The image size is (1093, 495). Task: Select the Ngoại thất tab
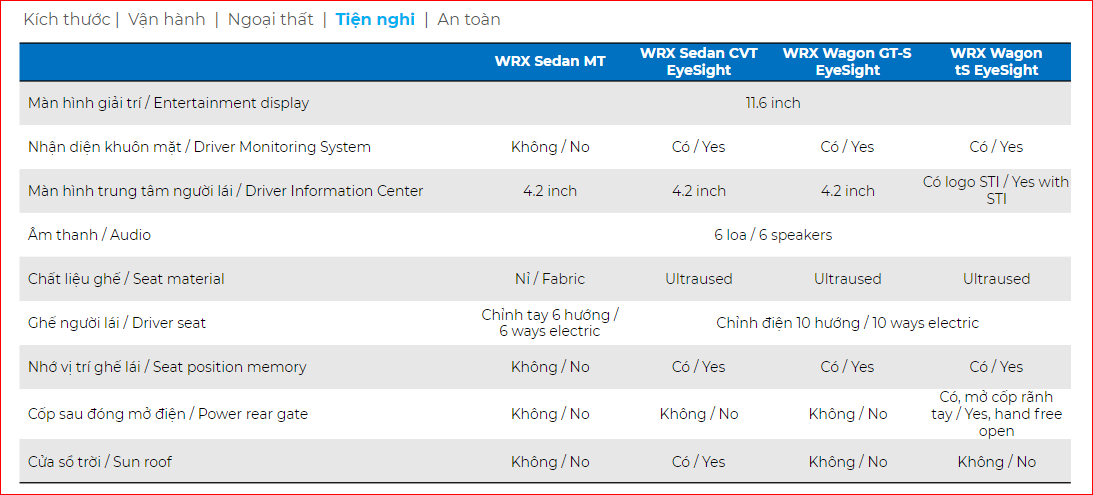point(270,19)
